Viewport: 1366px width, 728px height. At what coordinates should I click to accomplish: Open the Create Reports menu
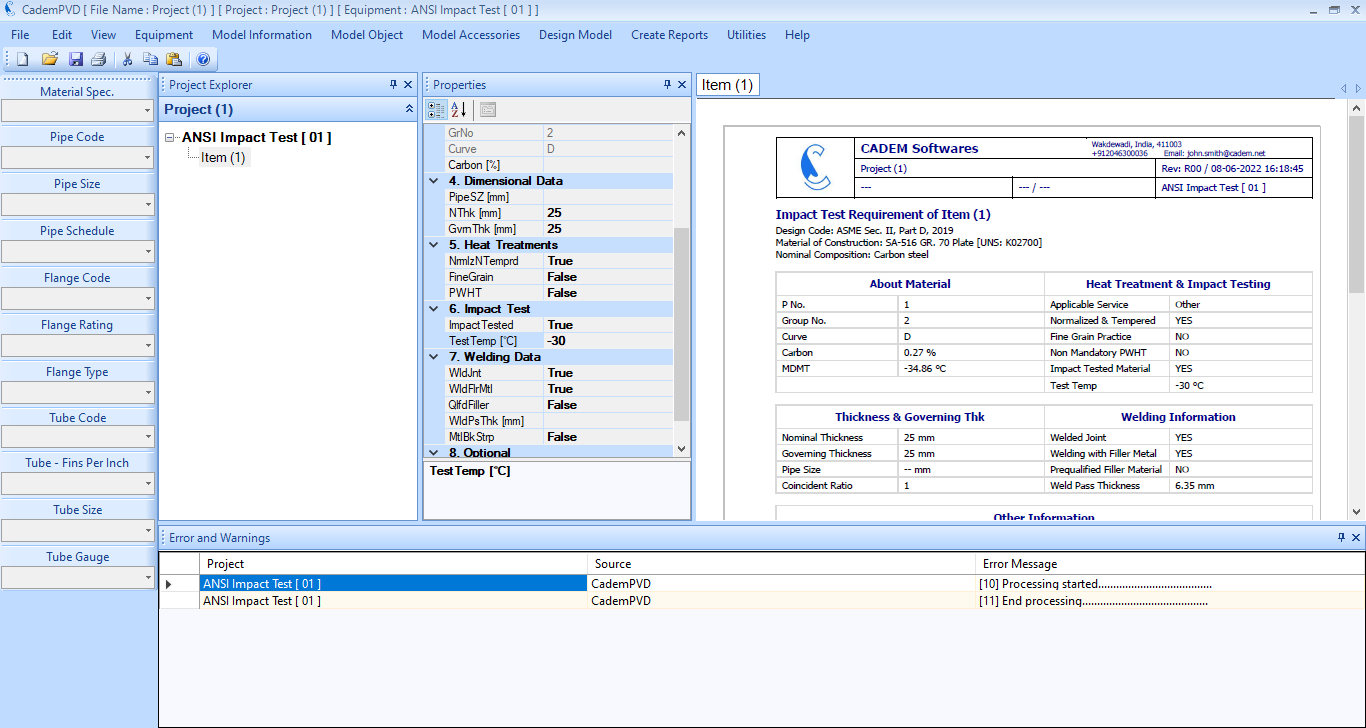(669, 35)
